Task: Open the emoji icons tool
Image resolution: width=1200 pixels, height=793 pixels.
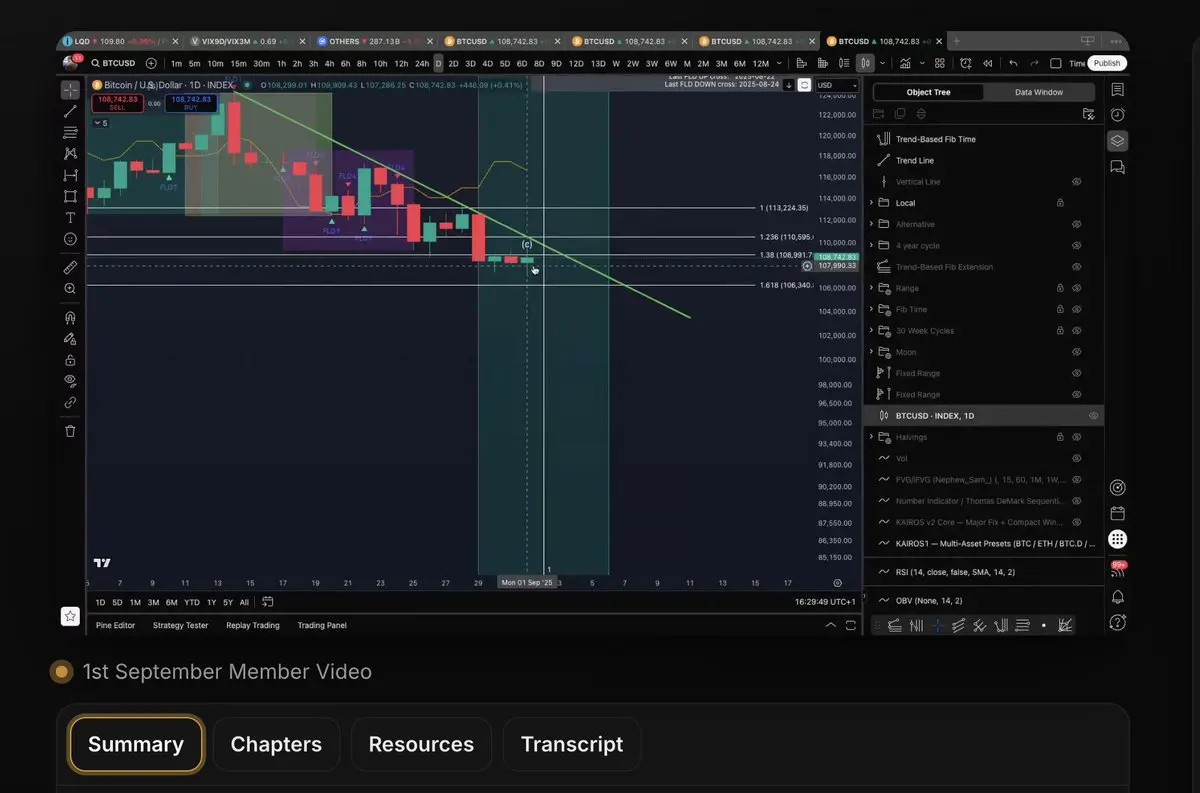Action: coord(70,239)
